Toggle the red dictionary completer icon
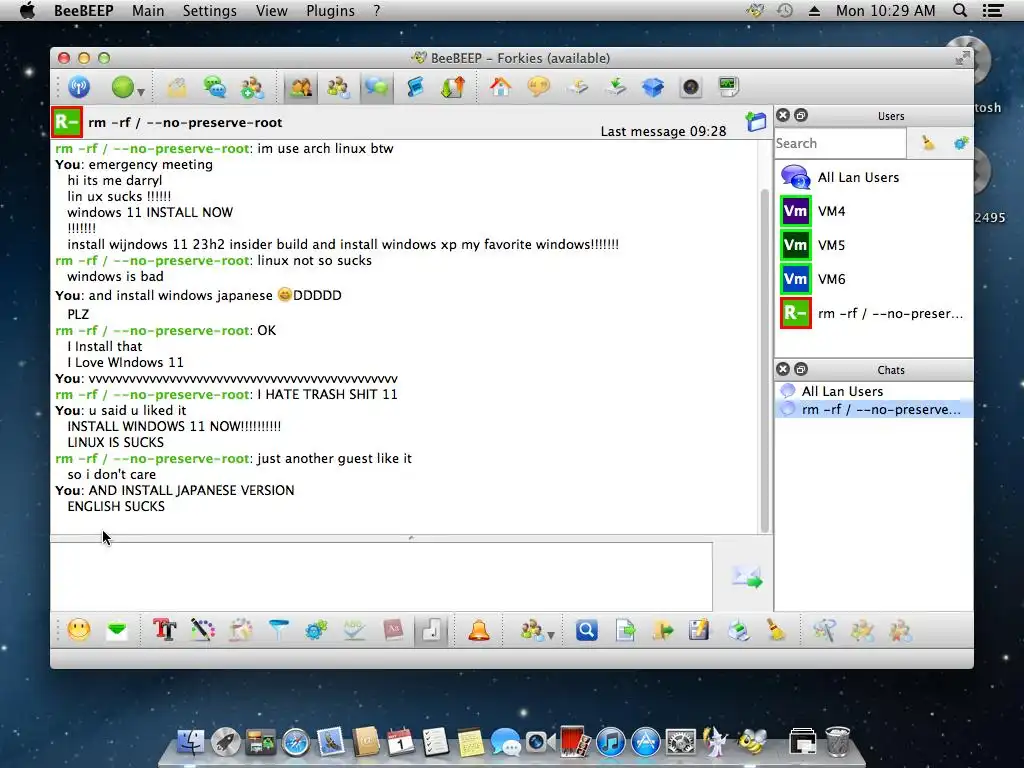Screen dimensions: 1024x768 [392, 630]
